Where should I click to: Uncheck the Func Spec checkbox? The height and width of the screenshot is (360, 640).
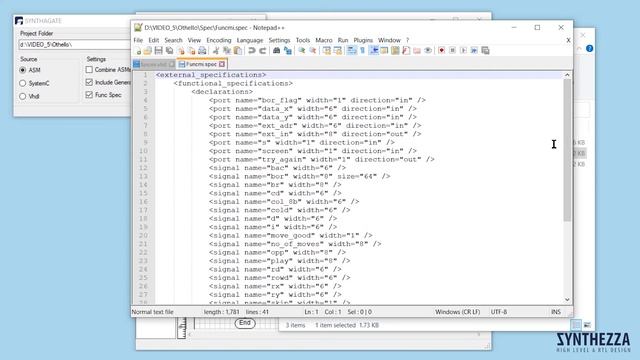[x=89, y=95]
